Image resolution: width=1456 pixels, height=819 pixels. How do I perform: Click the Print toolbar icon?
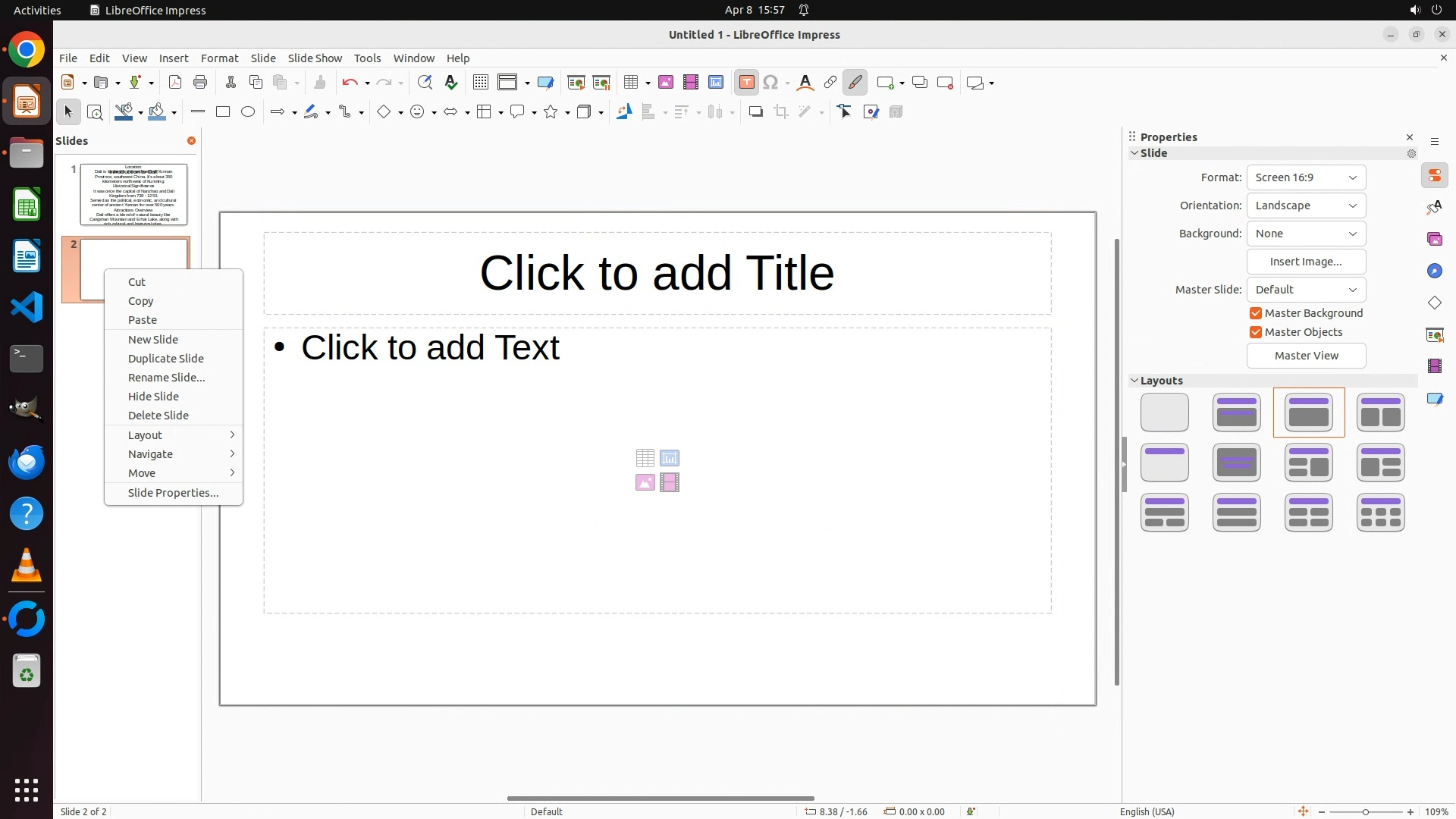tap(200, 83)
